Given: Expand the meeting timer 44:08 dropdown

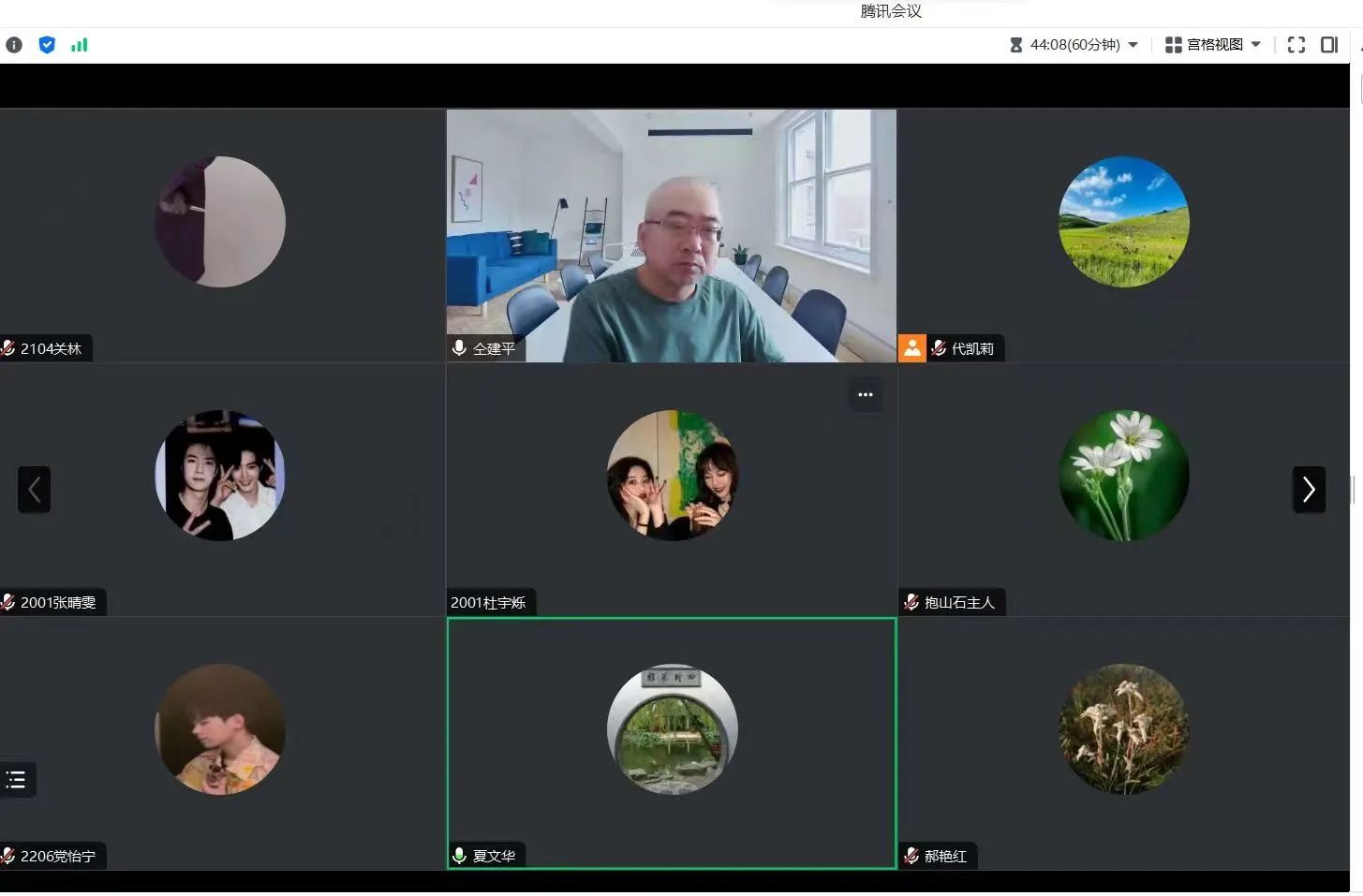Looking at the screenshot, I should 1074,45.
